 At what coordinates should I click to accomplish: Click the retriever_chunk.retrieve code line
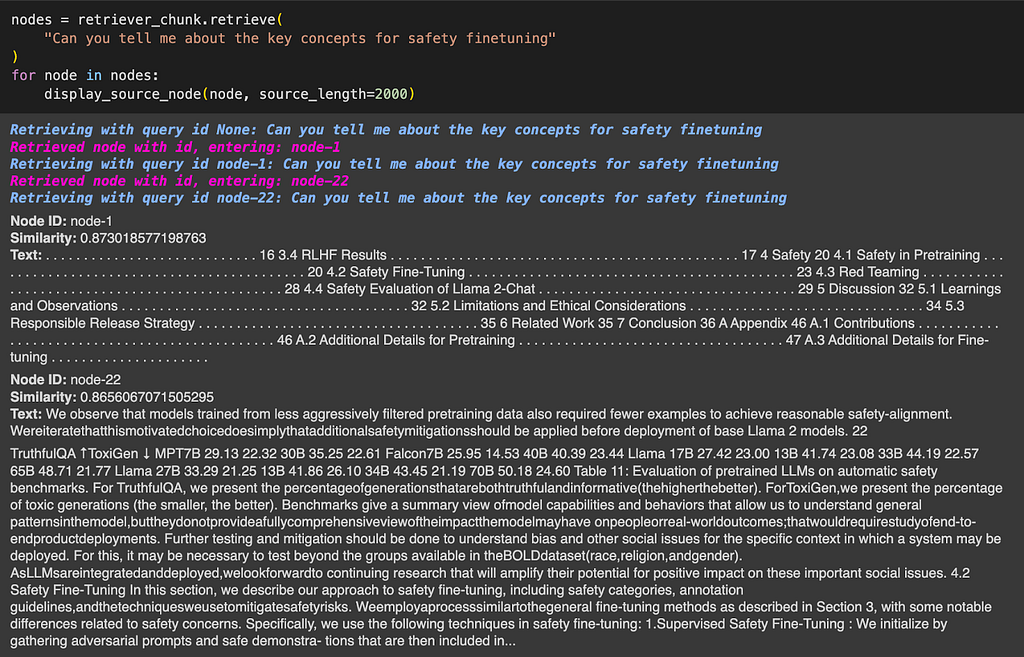[x=147, y=20]
